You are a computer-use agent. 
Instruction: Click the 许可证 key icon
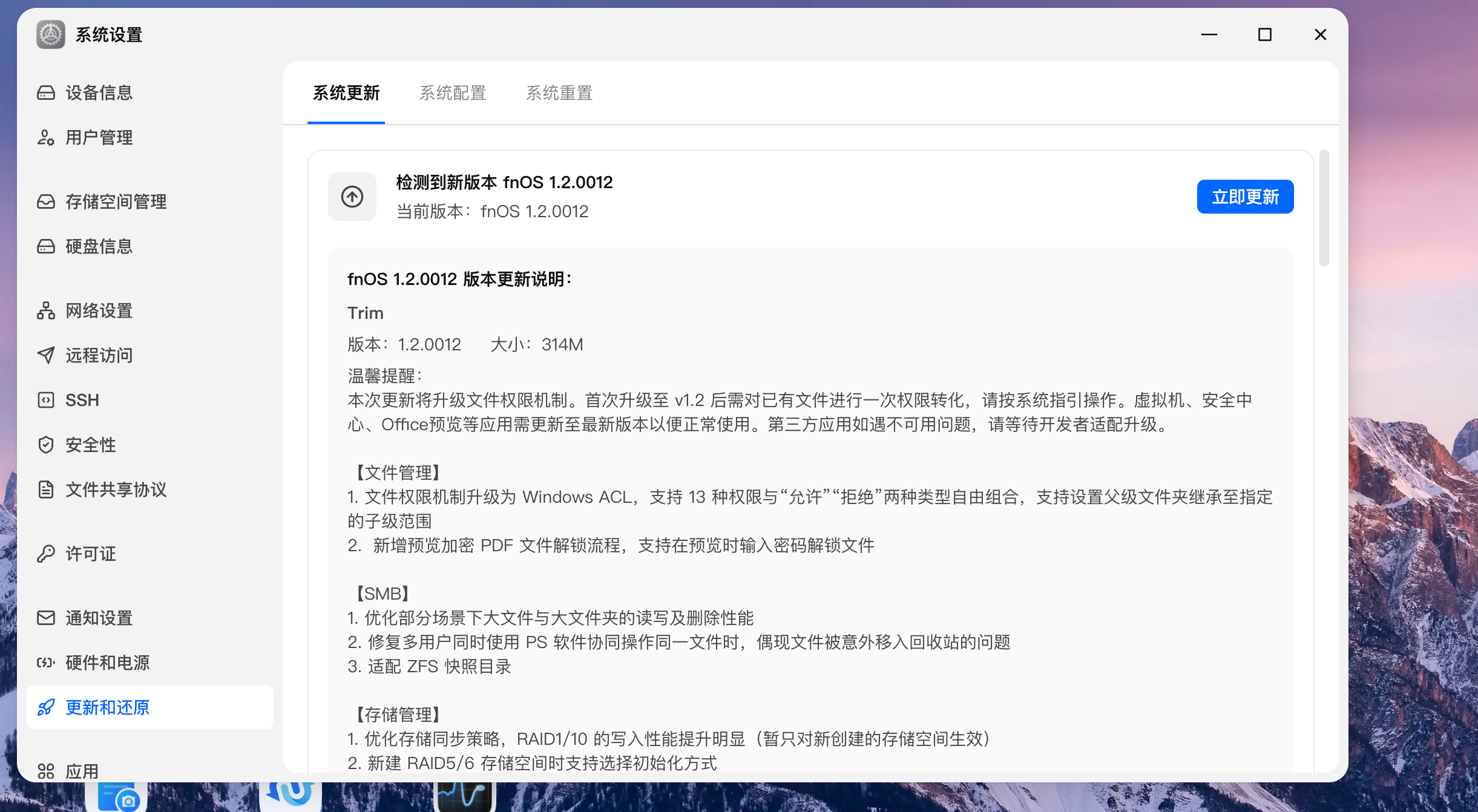point(46,554)
